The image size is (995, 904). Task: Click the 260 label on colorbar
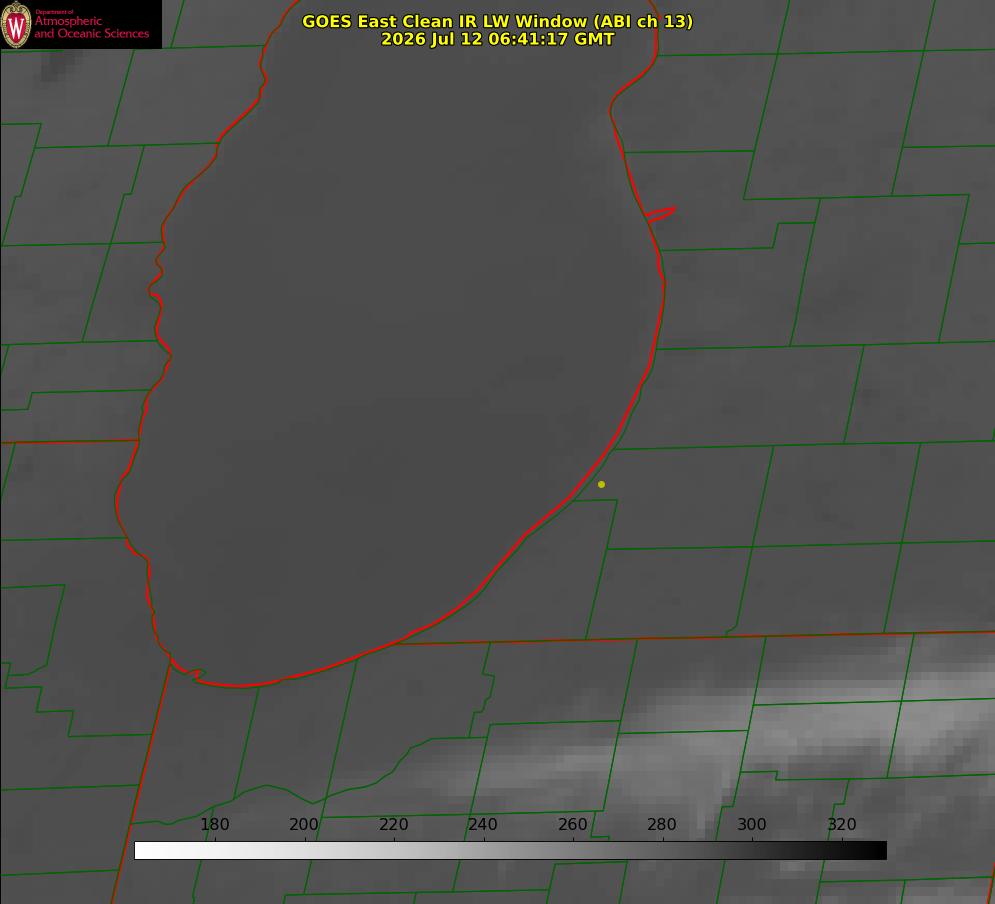coord(572,824)
